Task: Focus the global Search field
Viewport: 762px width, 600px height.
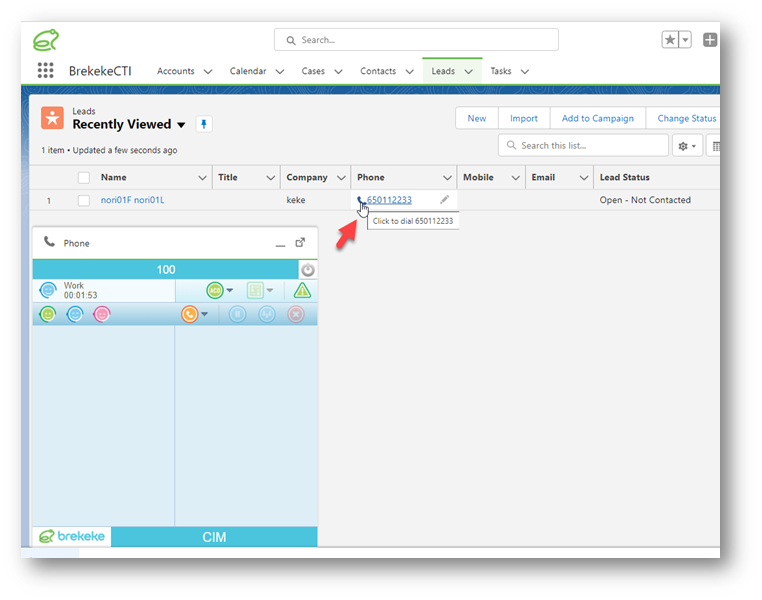Action: [416, 40]
